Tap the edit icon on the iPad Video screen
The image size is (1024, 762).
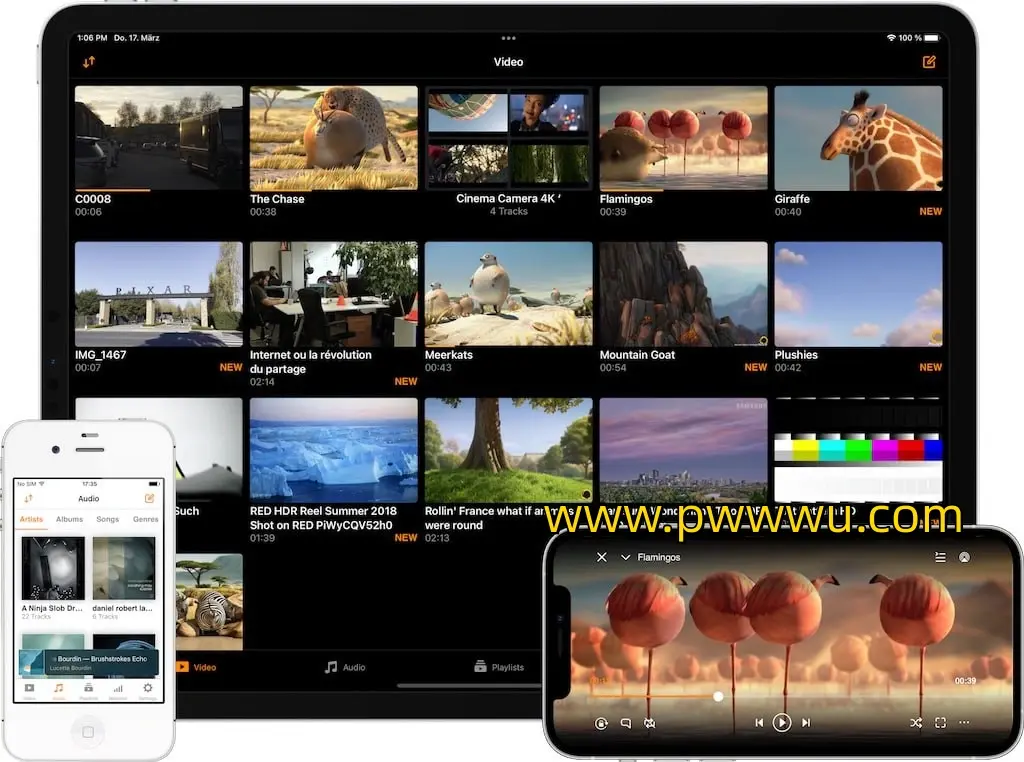(929, 62)
